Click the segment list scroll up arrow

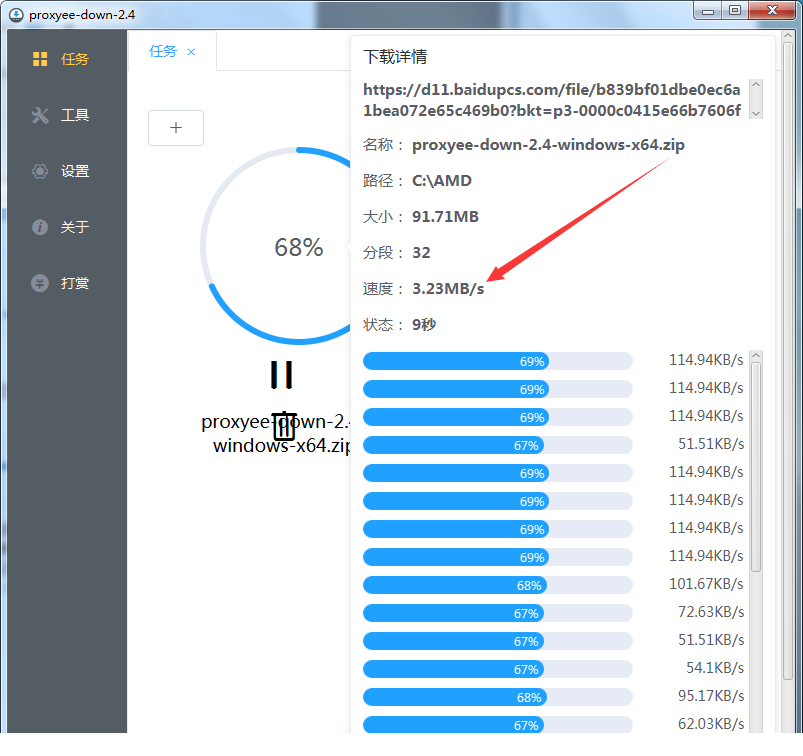[x=756, y=355]
